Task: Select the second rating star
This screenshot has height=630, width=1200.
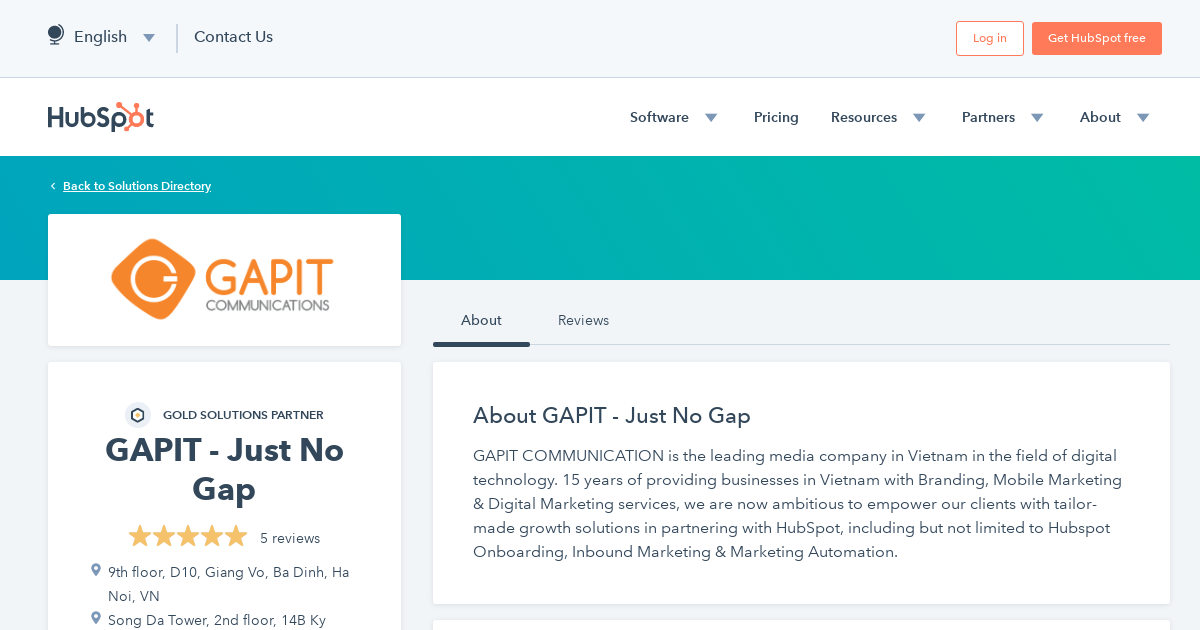Action: pyautogui.click(x=163, y=536)
